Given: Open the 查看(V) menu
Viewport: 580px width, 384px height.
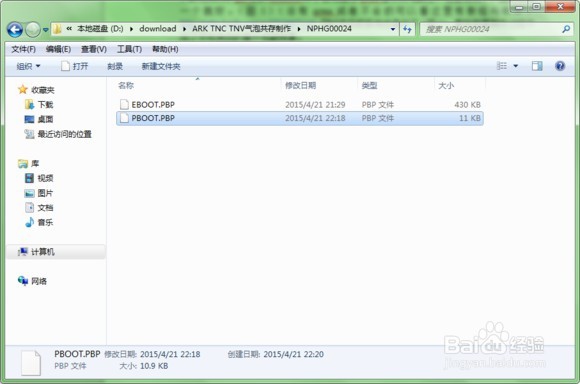Looking at the screenshot, I should (x=94, y=49).
